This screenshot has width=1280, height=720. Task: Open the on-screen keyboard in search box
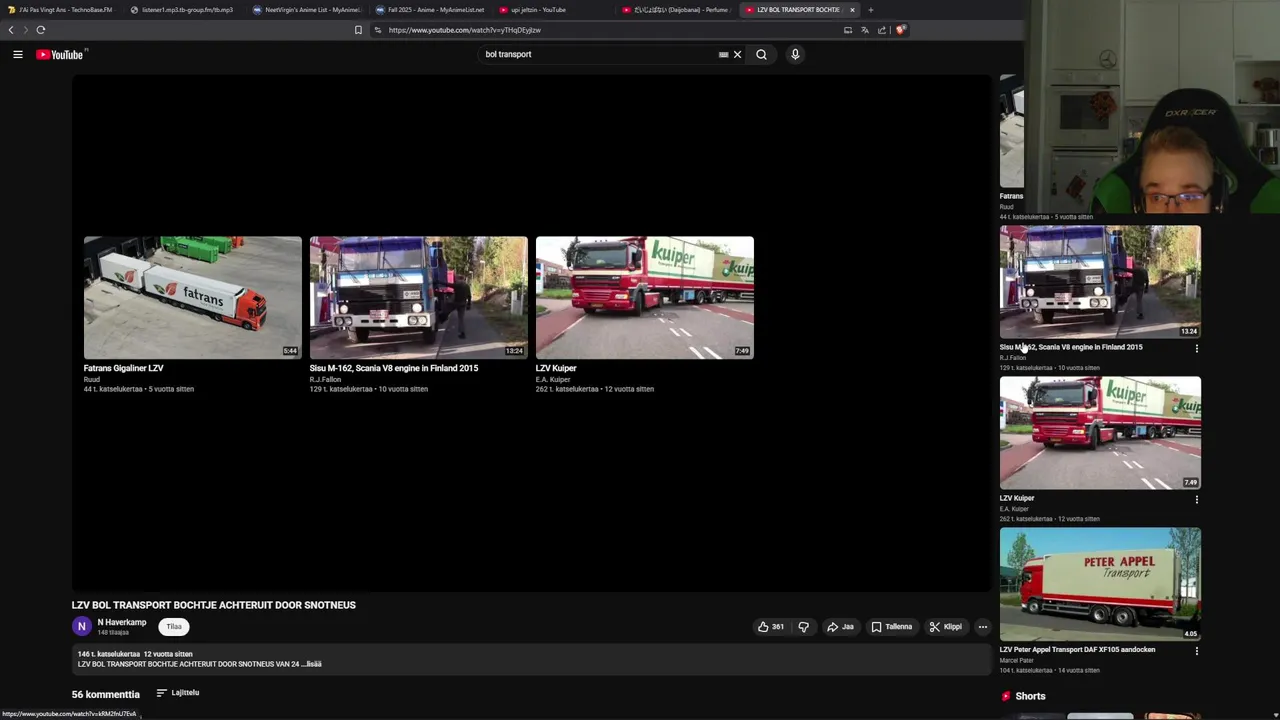[723, 55]
